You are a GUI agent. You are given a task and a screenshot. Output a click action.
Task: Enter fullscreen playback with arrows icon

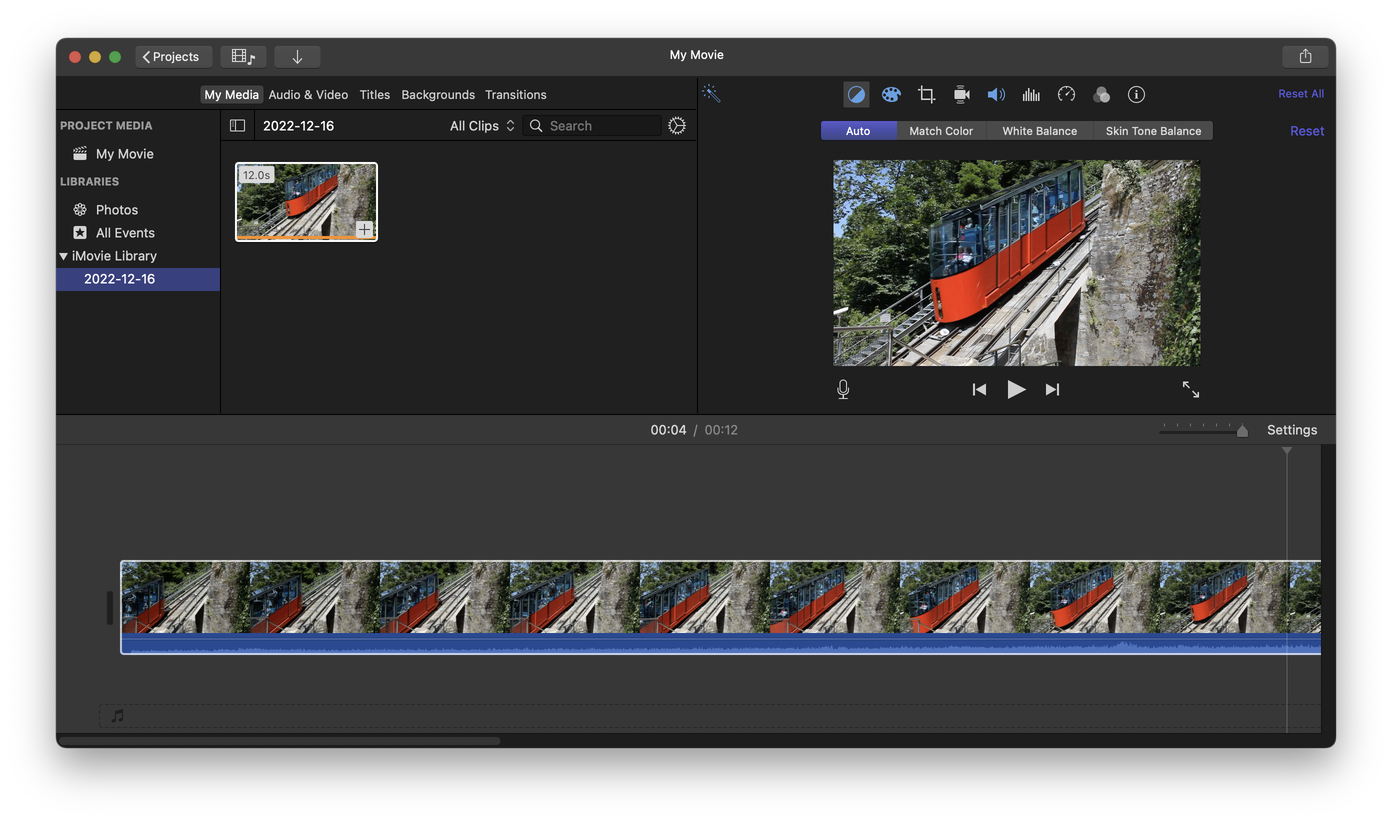pyautogui.click(x=1190, y=389)
